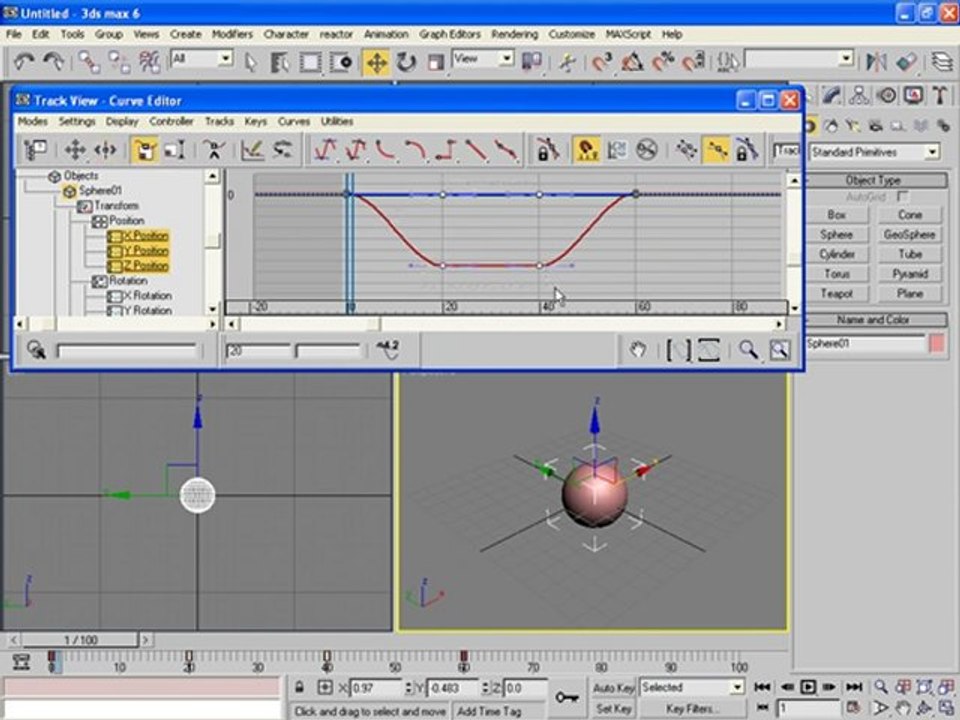Image resolution: width=960 pixels, height=720 pixels.
Task: Set tangents to Auto
Action: pyautogui.click(x=326, y=149)
